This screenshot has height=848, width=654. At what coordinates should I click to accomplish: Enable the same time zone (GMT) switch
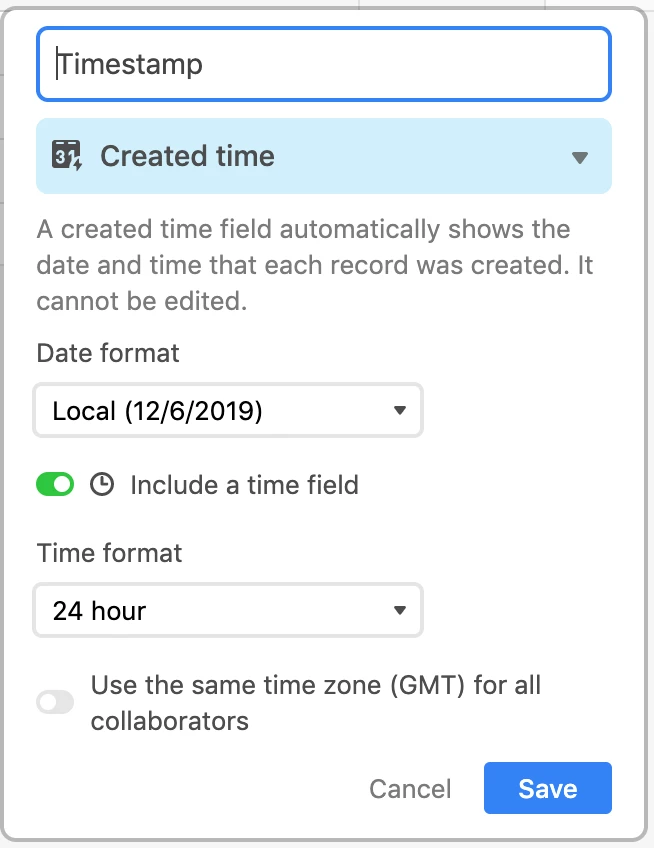click(55, 702)
